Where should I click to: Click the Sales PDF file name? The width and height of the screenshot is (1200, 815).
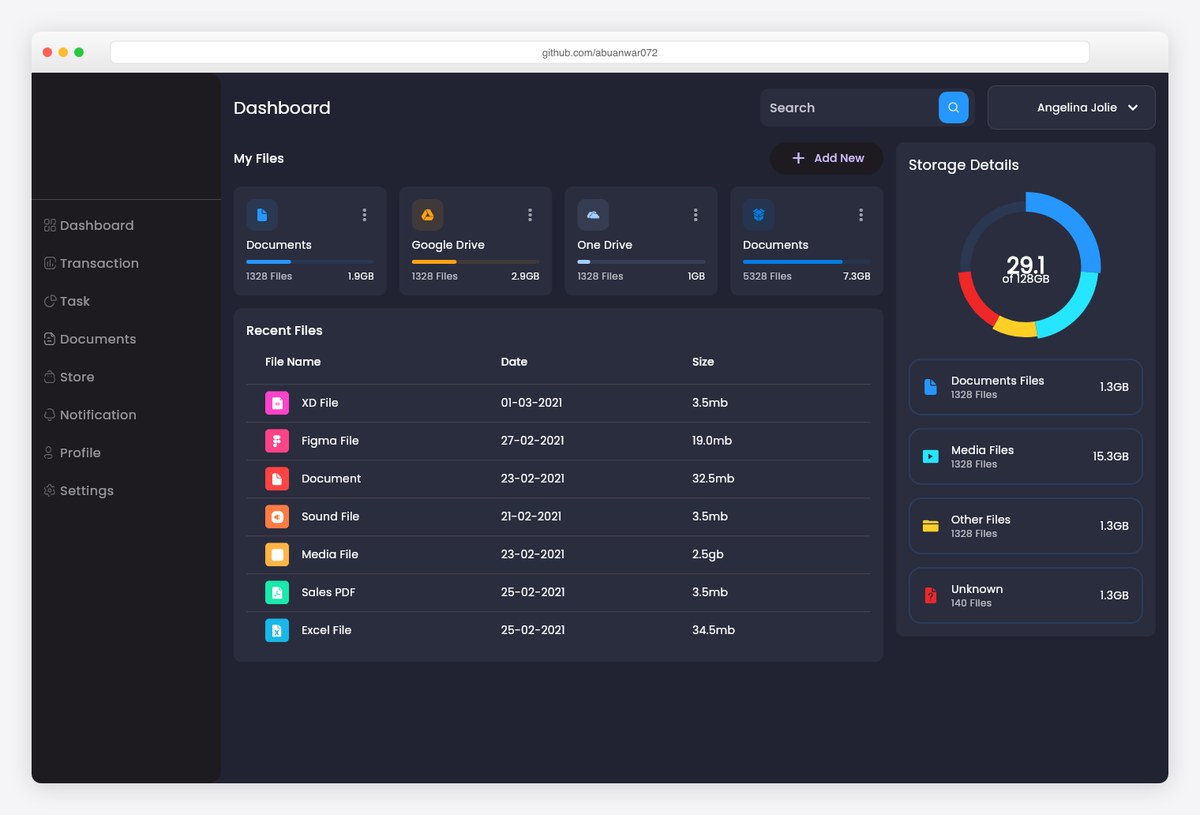[328, 593]
